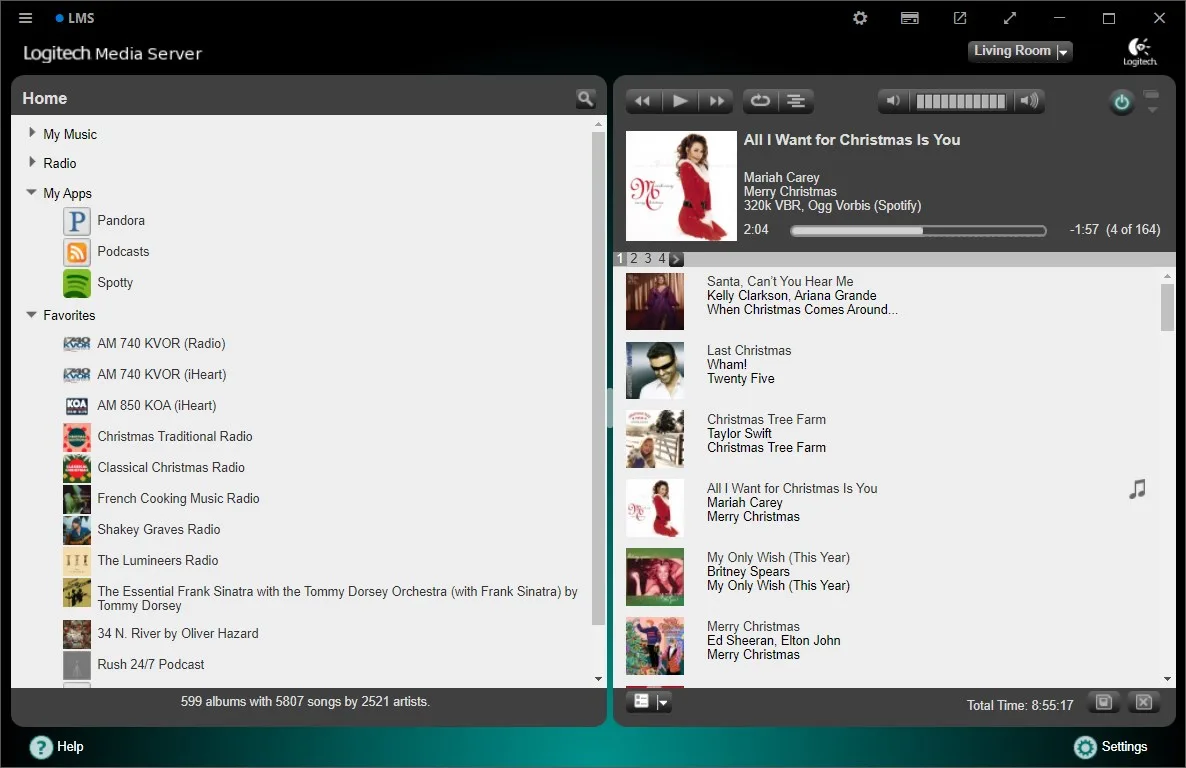This screenshot has height=768, width=1186.
Task: Expand the My Music tree node
Action: (x=32, y=132)
